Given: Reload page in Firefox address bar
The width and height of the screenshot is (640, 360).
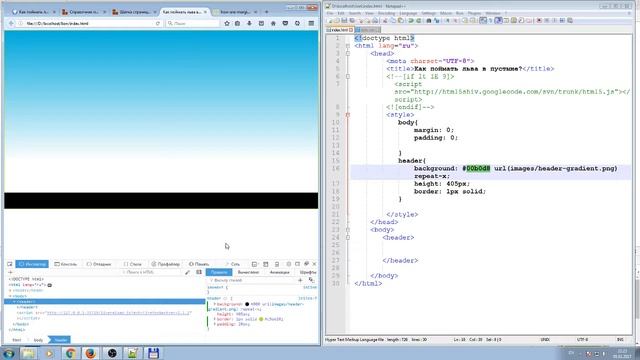Looking at the screenshot, I should point(158,24).
